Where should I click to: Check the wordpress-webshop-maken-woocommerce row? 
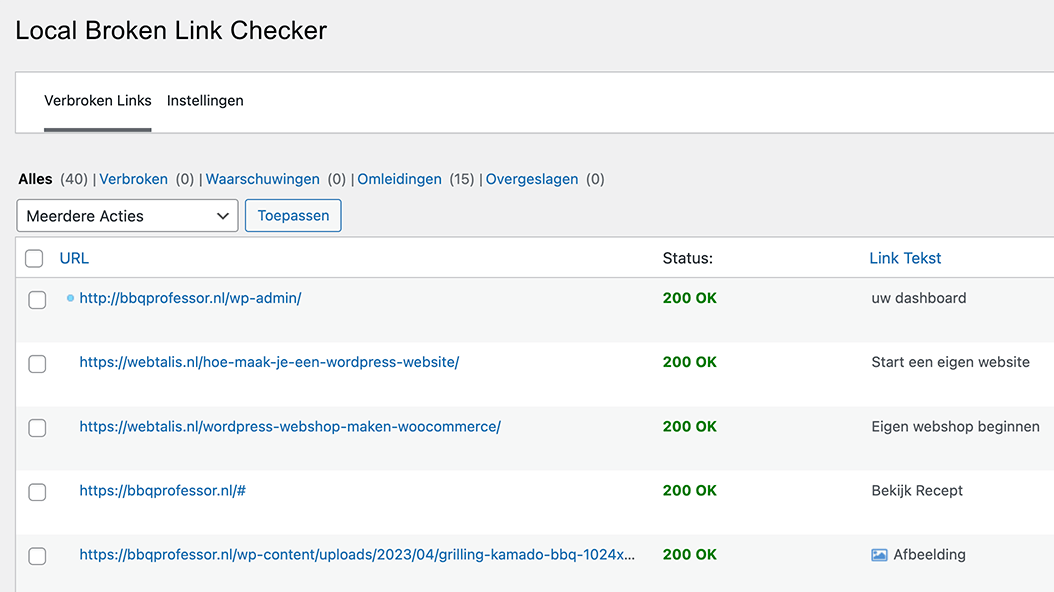coord(37,428)
